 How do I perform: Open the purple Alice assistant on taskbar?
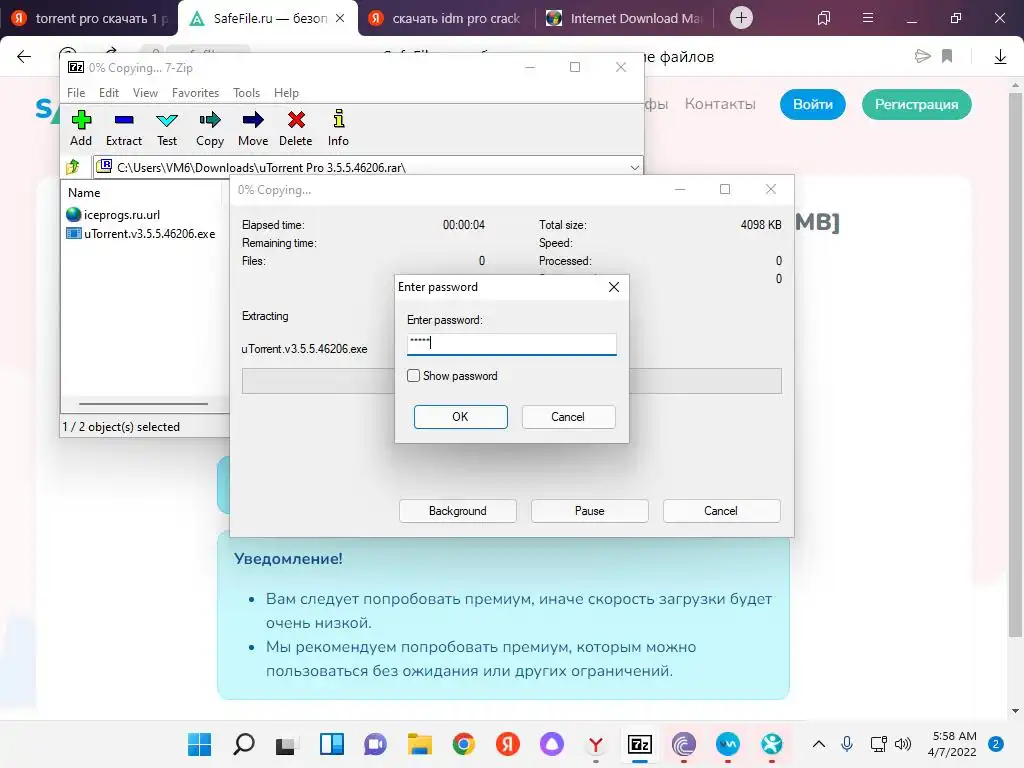pos(552,744)
